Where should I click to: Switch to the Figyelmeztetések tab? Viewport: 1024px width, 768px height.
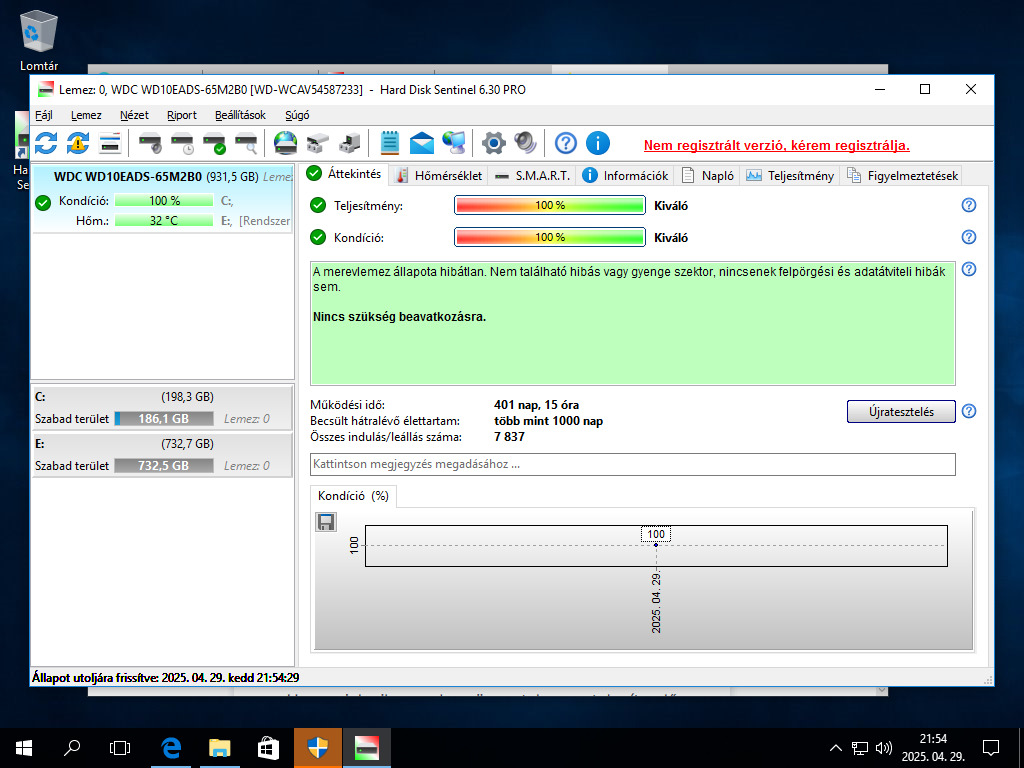point(903,176)
